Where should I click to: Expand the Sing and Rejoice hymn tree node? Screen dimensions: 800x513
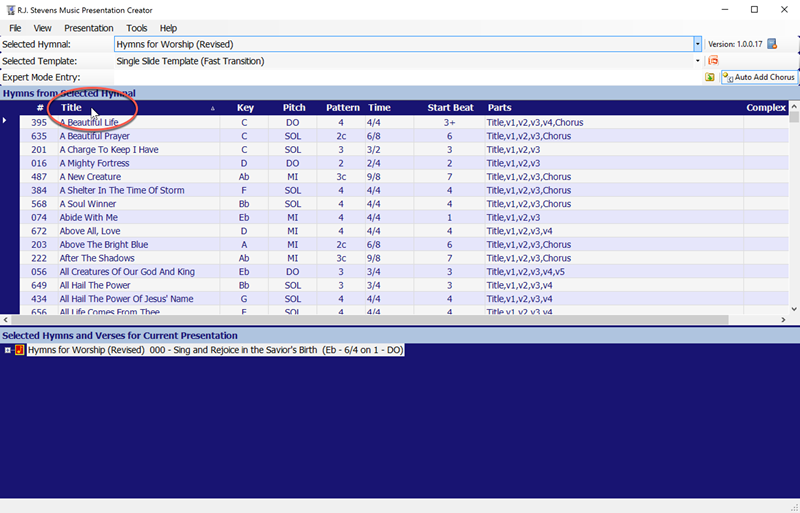tap(8, 350)
